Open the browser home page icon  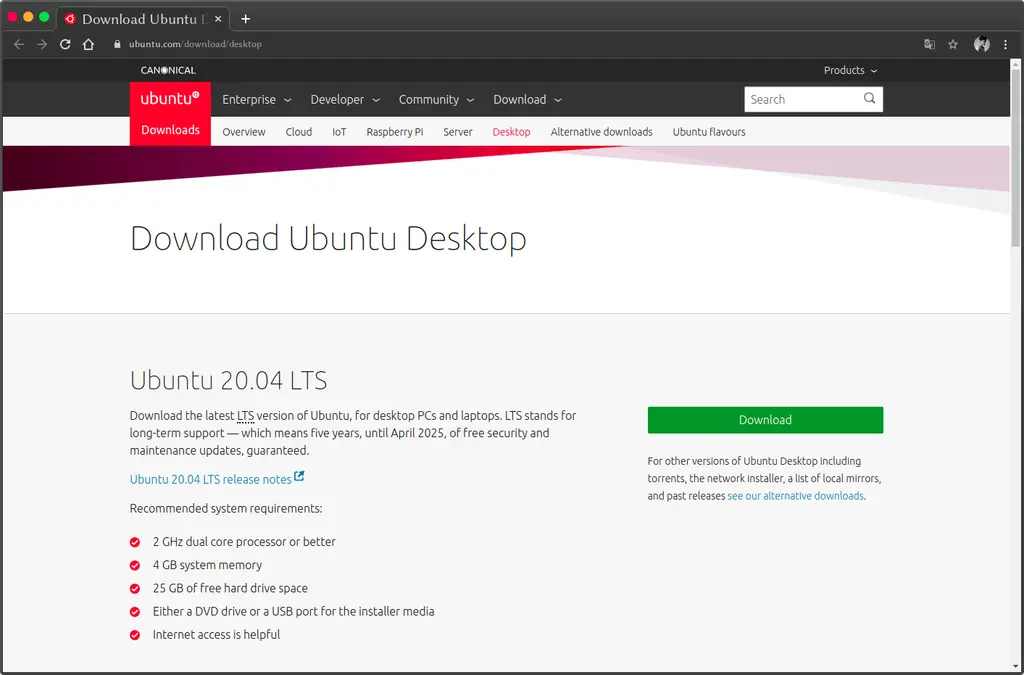(x=88, y=44)
